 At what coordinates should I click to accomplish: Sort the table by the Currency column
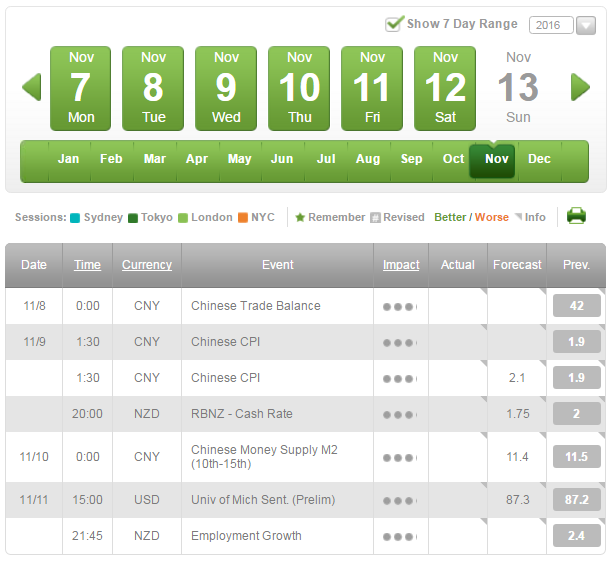pyautogui.click(x=147, y=265)
